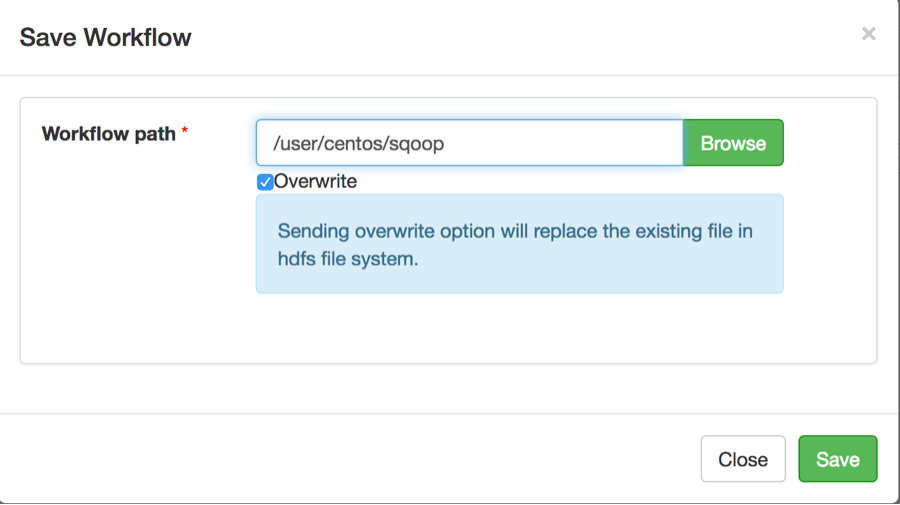This screenshot has width=900, height=505.
Task: Click the 'hdfs file system' text line
Action: 347,258
